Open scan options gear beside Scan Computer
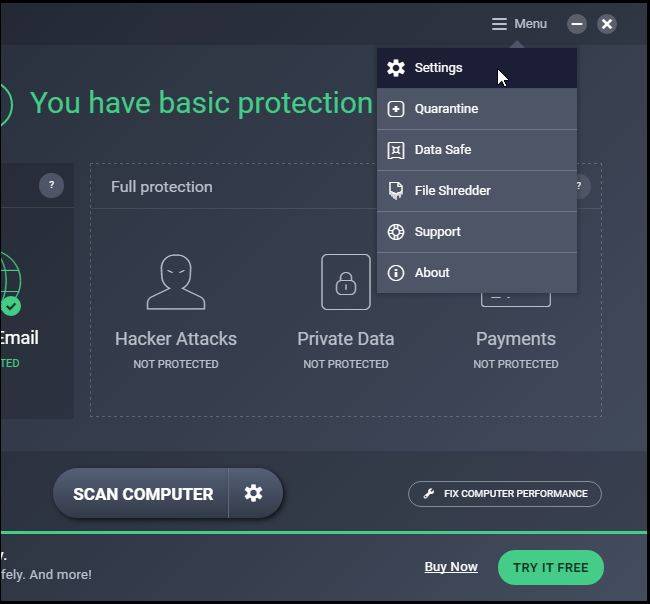Screen dimensions: 650x604 (254, 493)
